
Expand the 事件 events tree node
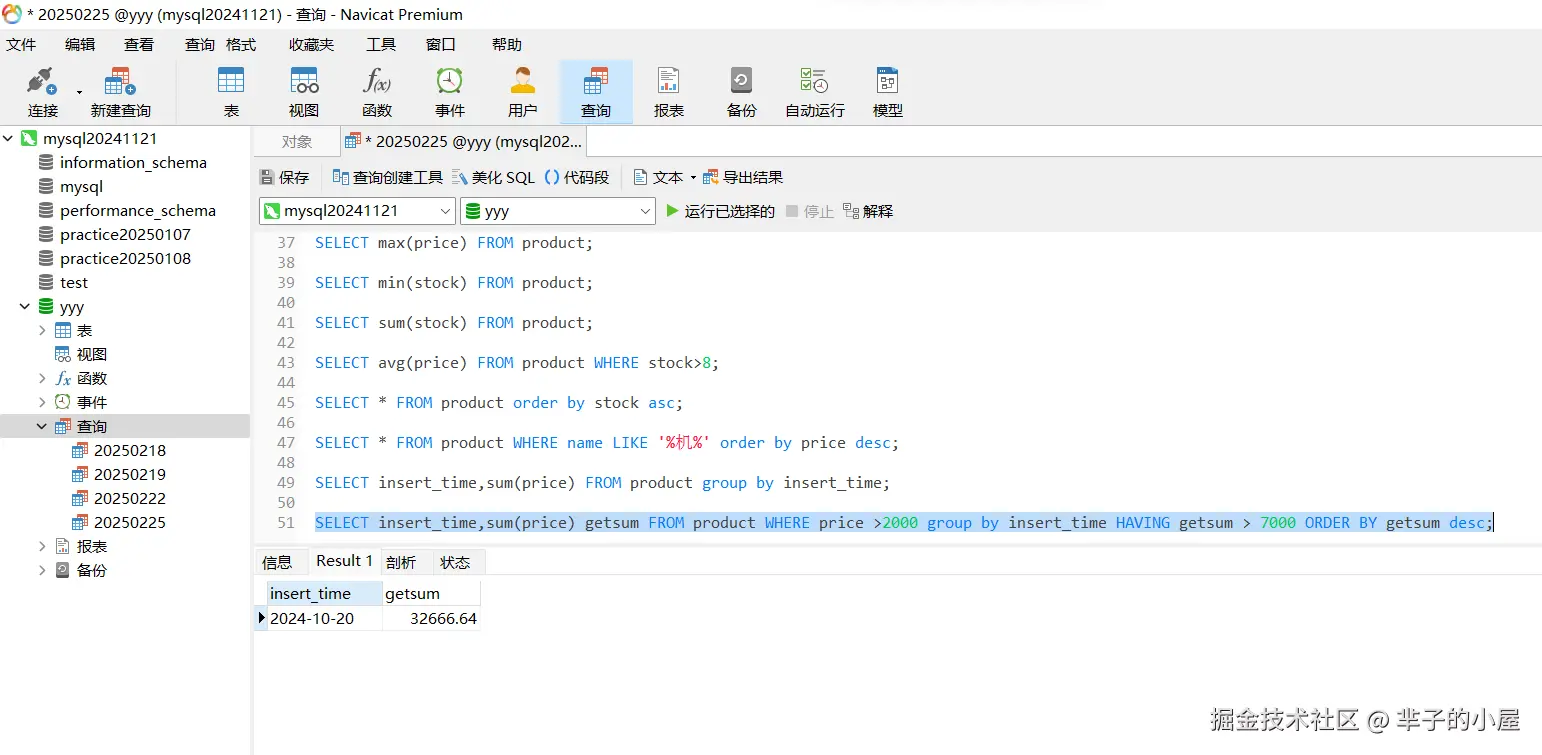pos(42,402)
